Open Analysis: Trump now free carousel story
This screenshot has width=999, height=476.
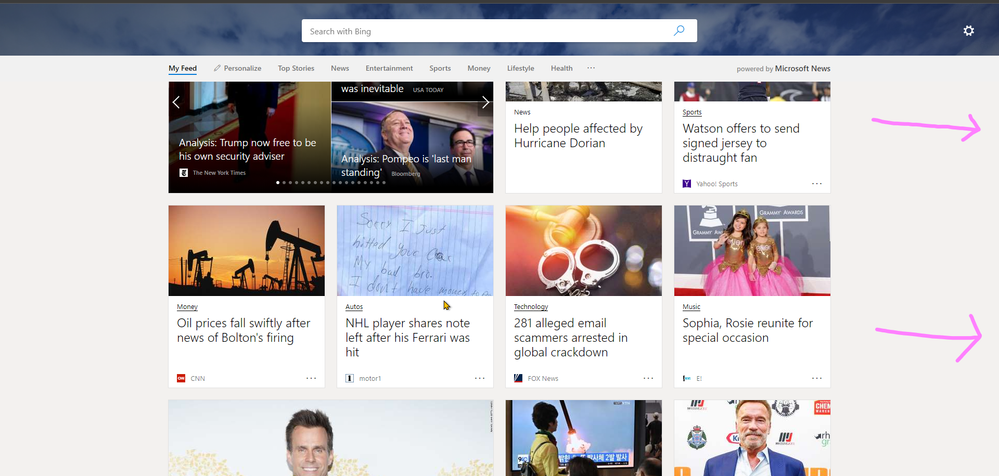point(247,149)
